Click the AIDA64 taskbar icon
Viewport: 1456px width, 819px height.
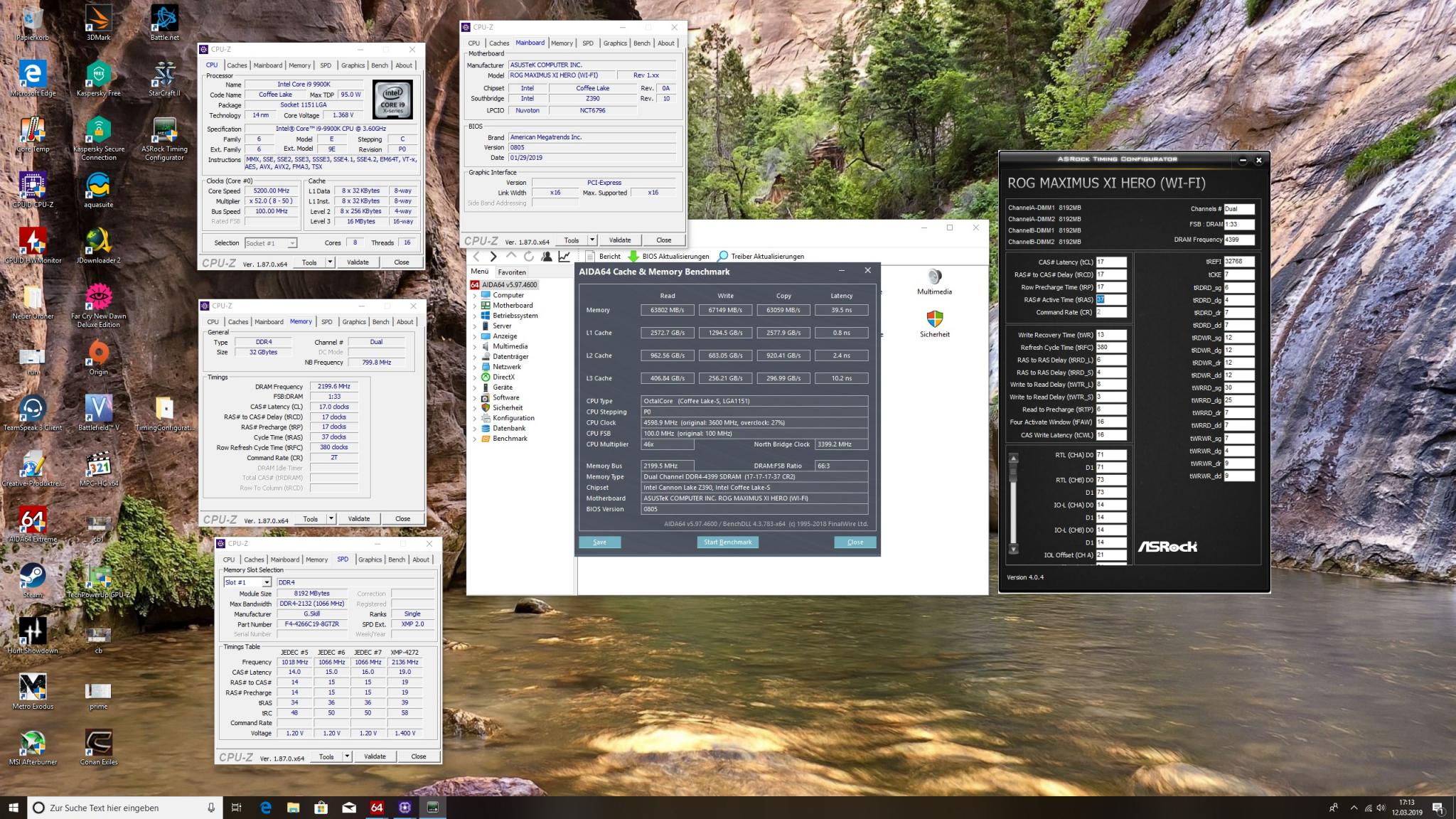377,808
